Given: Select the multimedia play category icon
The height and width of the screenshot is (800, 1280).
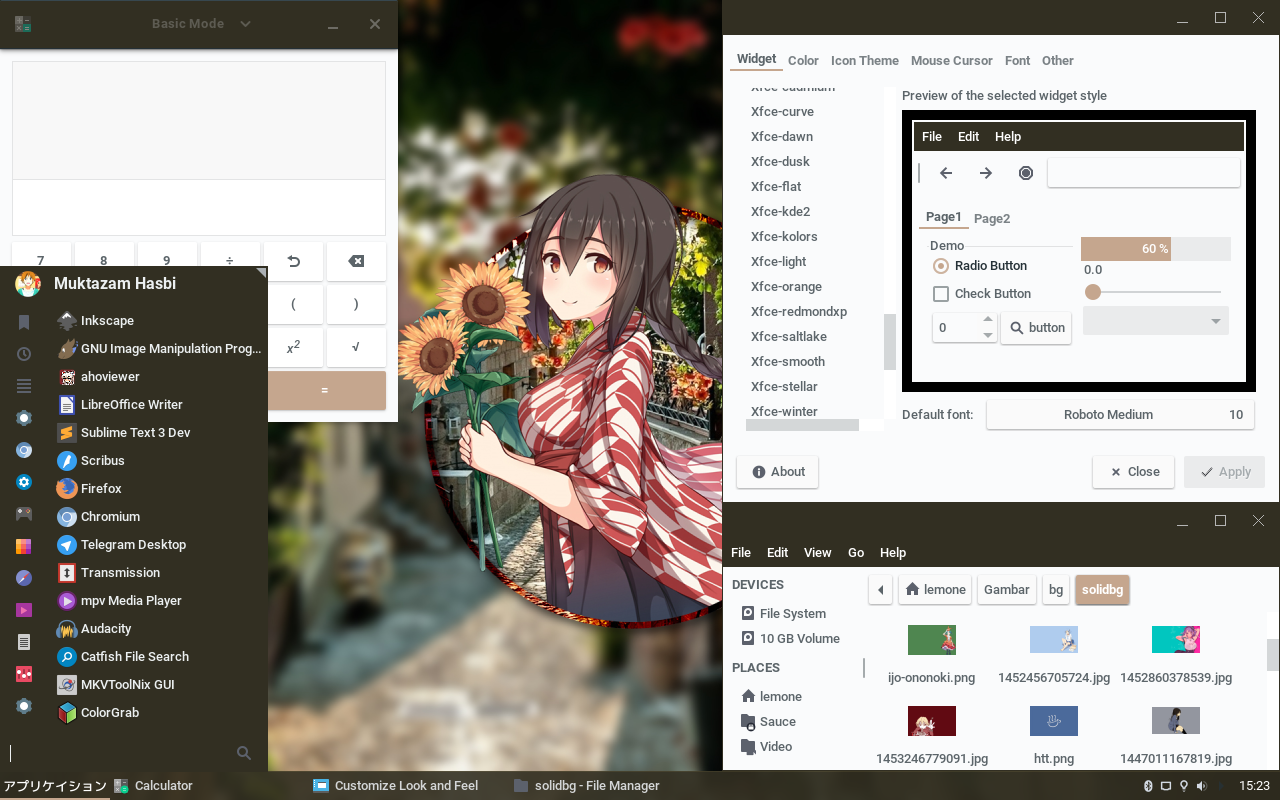Looking at the screenshot, I should (24, 610).
